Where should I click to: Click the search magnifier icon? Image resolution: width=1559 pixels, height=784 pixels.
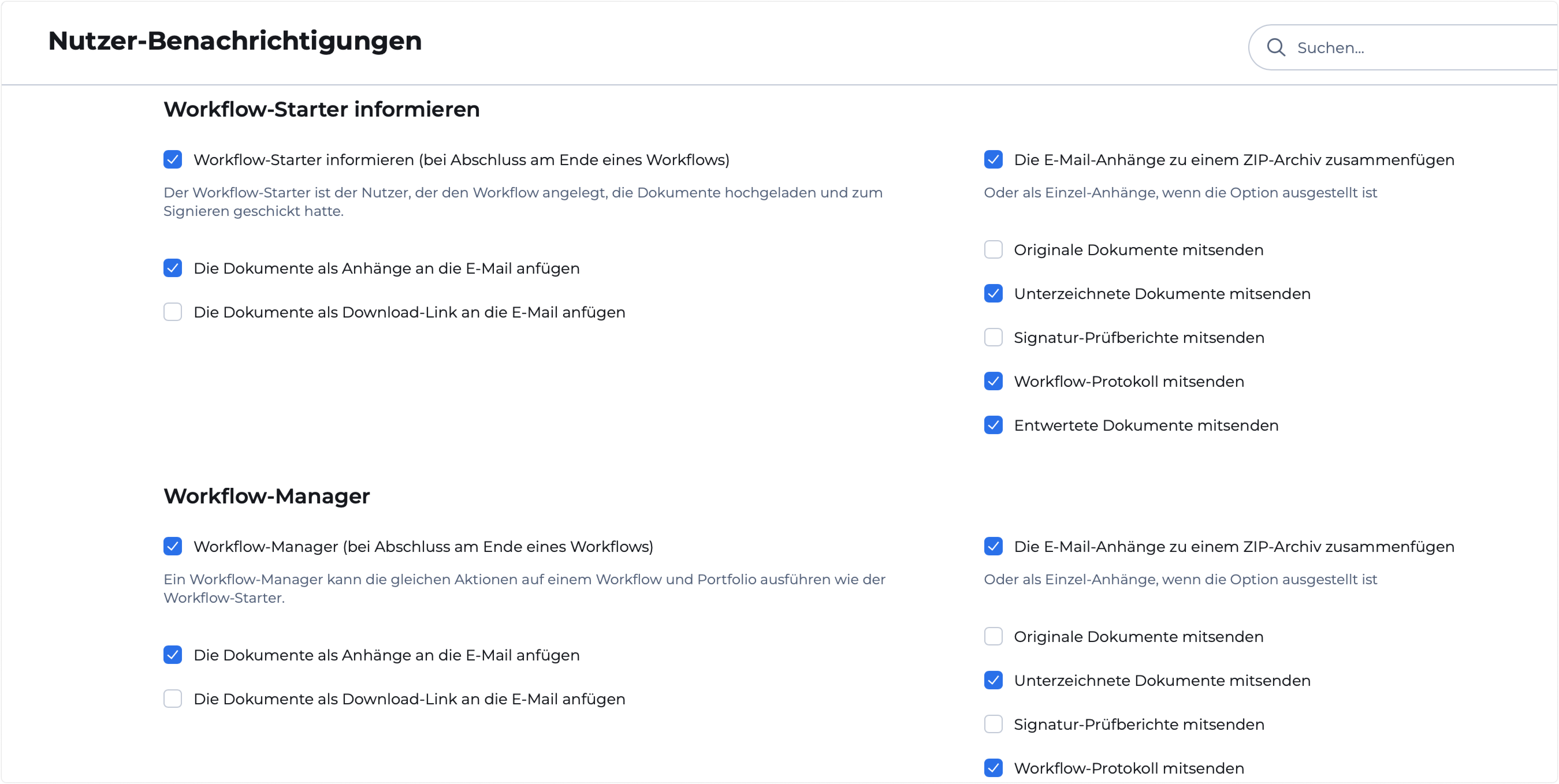click(x=1276, y=47)
